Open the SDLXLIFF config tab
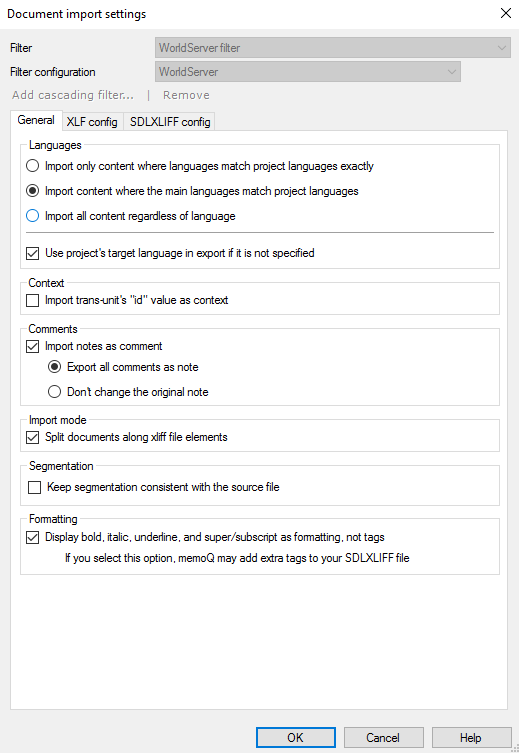This screenshot has width=519, height=753. [170, 122]
